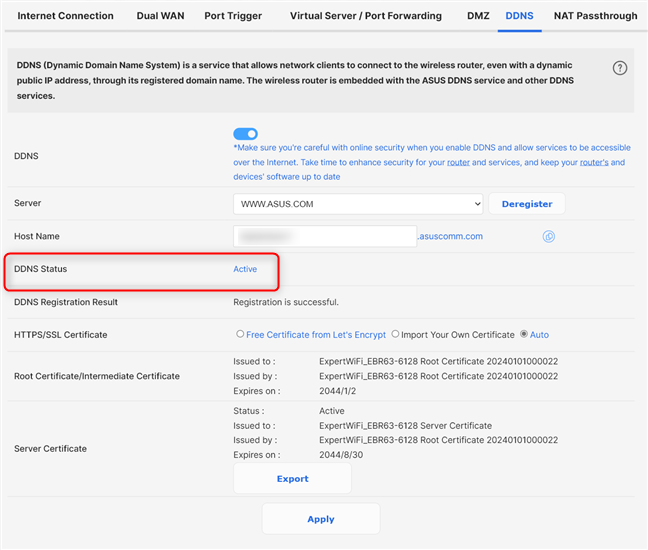This screenshot has height=550, width=648.
Task: Choose Import Your Own Certificate option
Action: point(395,335)
